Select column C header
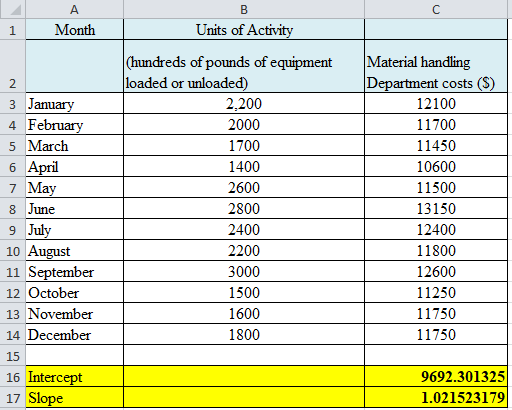The height and width of the screenshot is (410, 512). pos(436,9)
